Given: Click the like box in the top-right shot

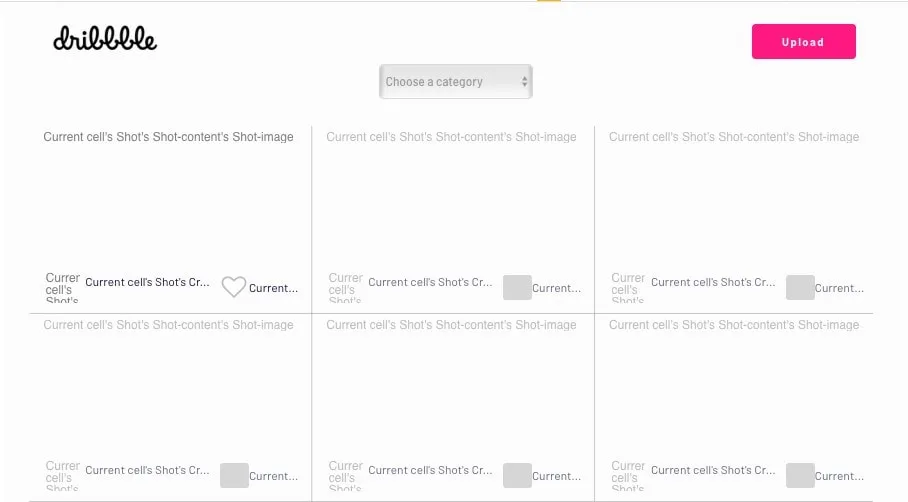Looking at the screenshot, I should [800, 288].
